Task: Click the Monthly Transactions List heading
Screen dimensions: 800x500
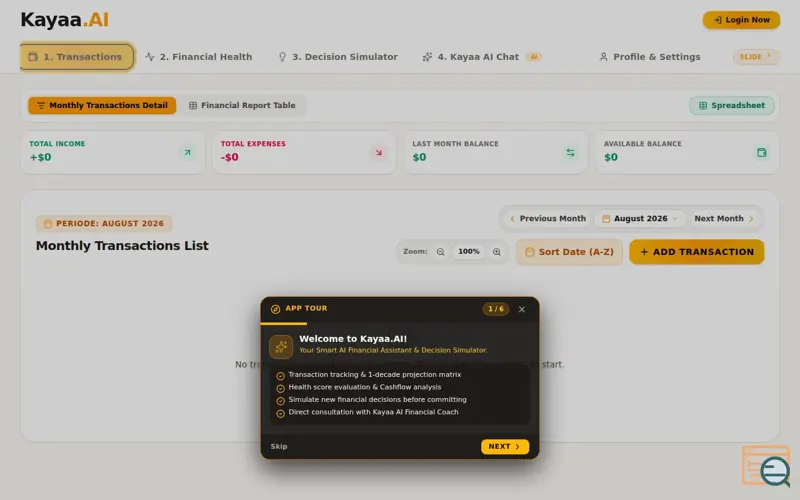Action: point(122,246)
